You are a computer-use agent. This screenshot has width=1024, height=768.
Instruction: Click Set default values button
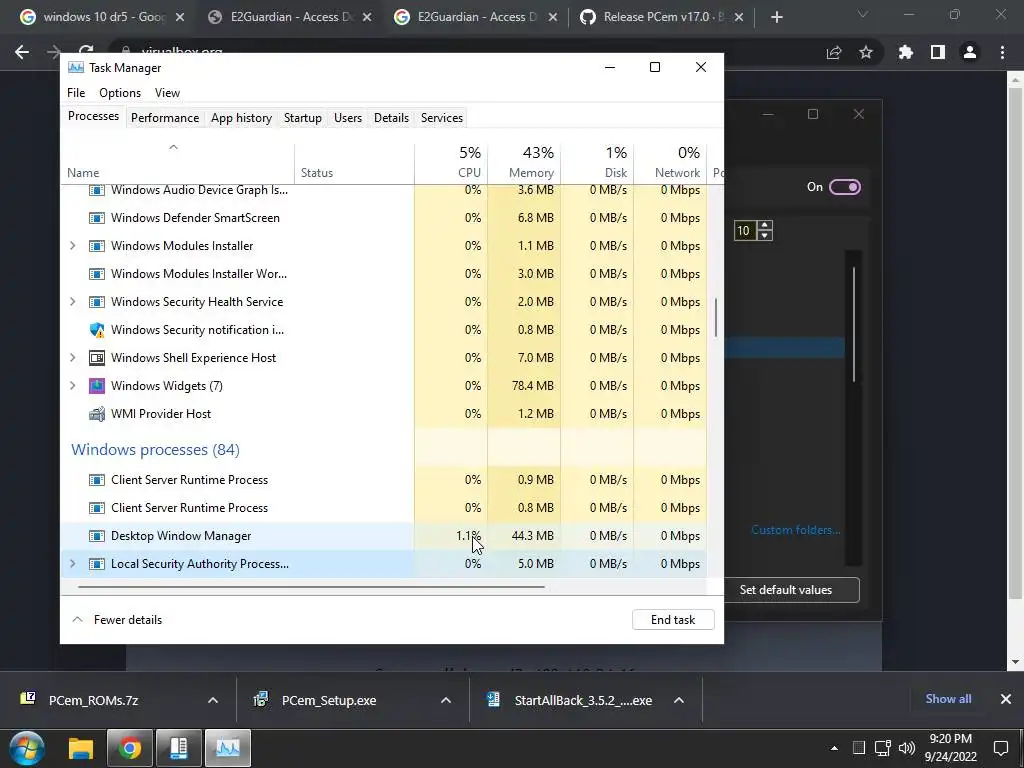(x=792, y=590)
